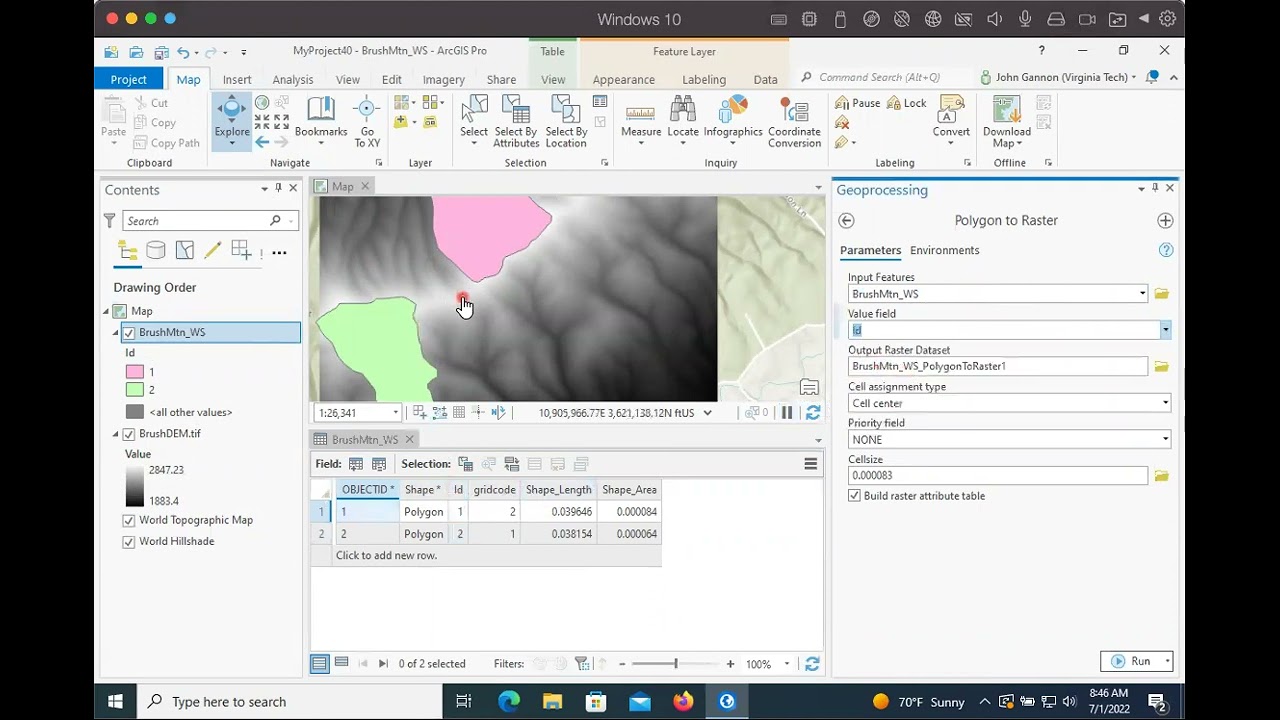This screenshot has height=720, width=1280.
Task: Browse for Output Raster Dataset location
Action: point(1161,367)
